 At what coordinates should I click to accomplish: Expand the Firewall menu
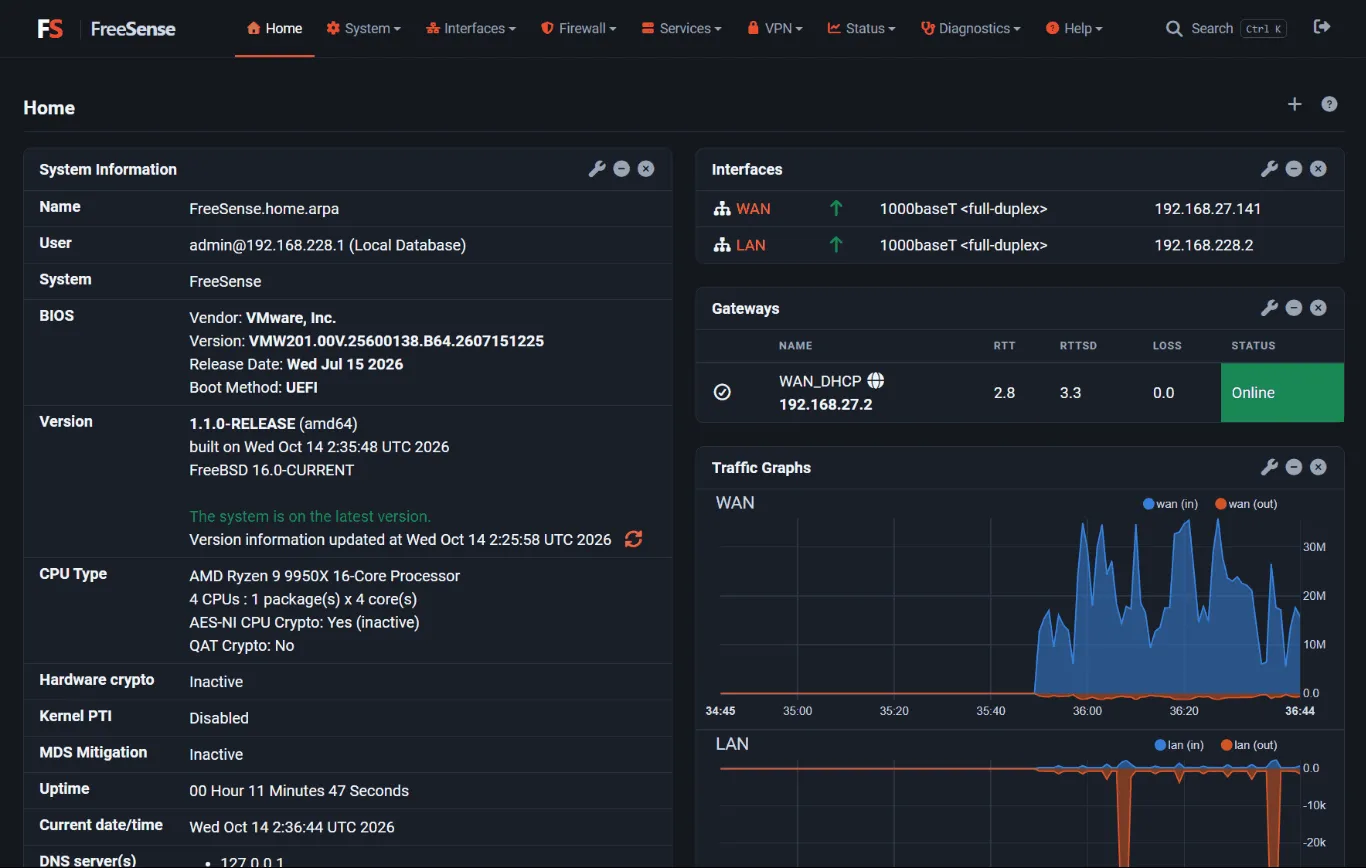coord(578,28)
